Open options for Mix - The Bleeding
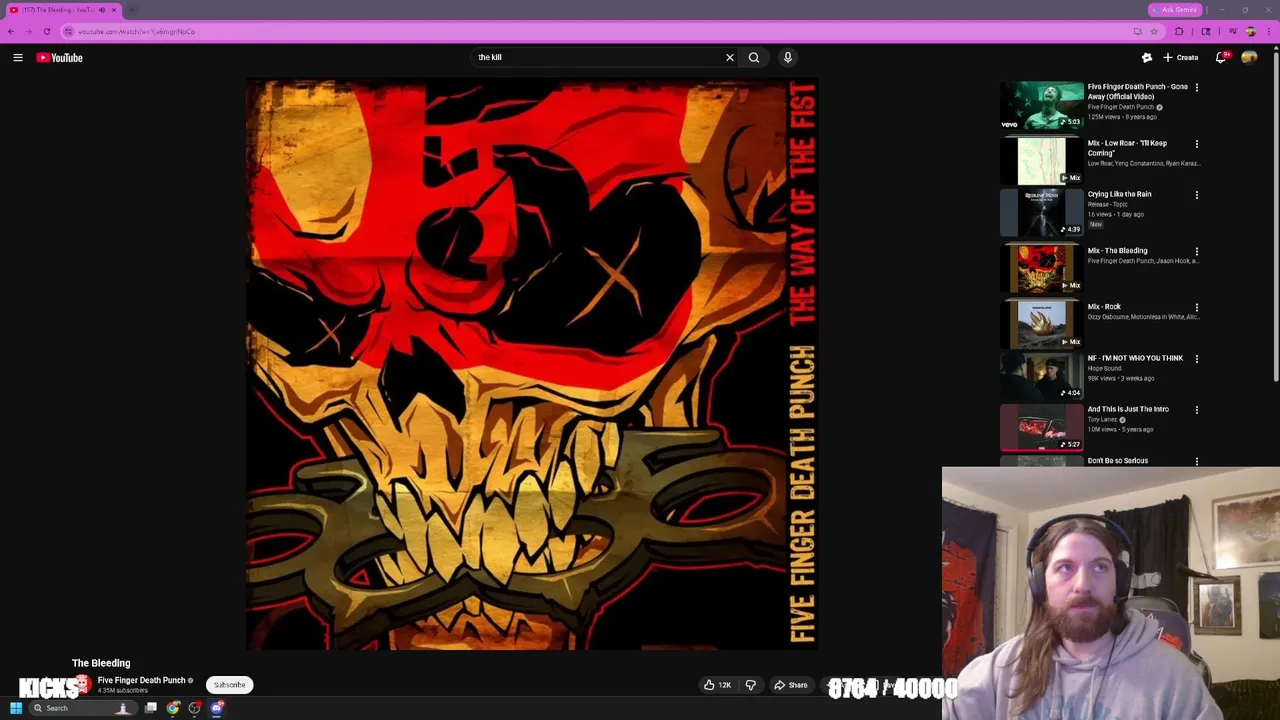 pos(1196,251)
